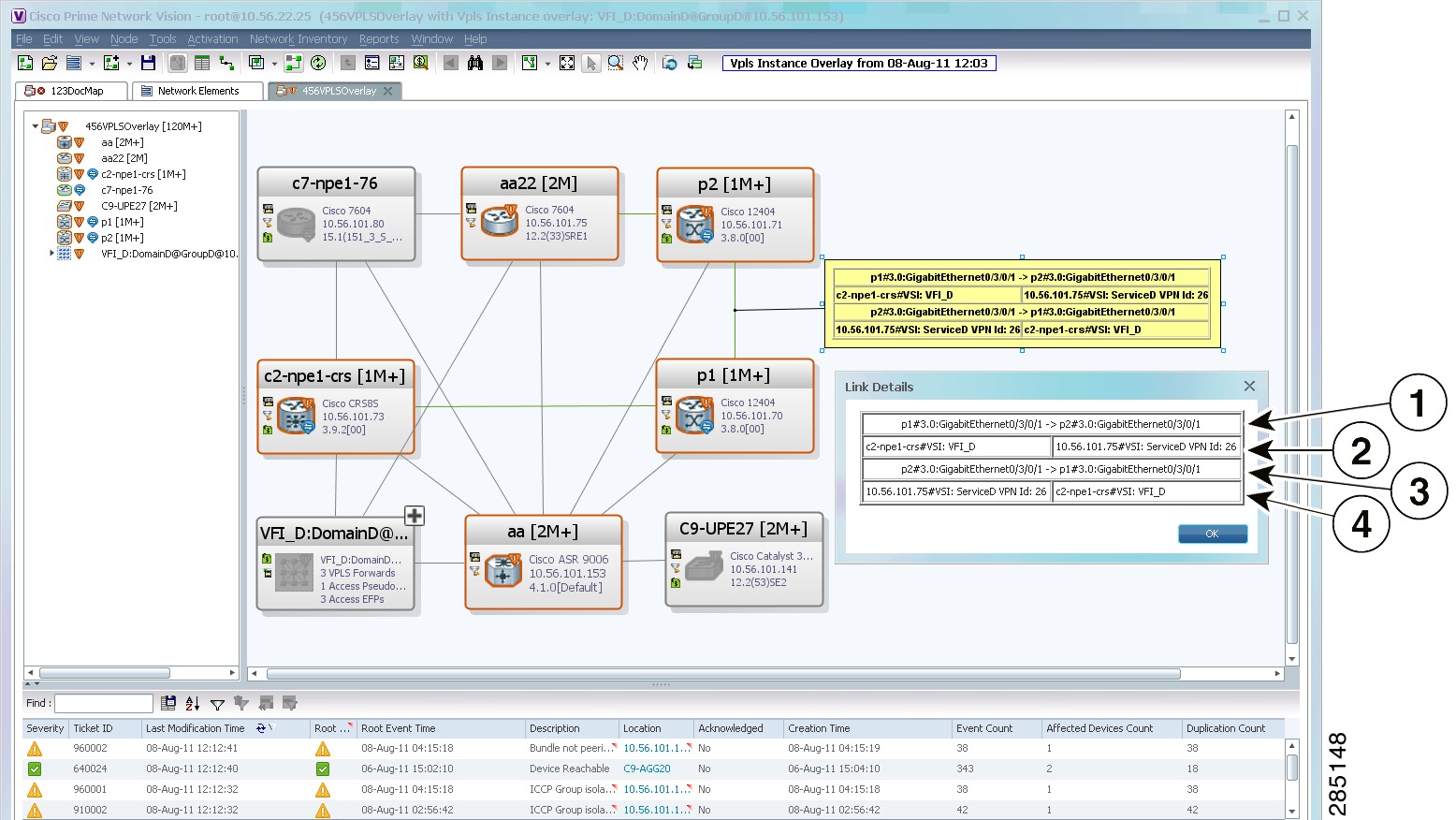Image resolution: width=1456 pixels, height=820 pixels.
Task: Click export table icon next to Find field
Action: pyautogui.click(x=168, y=703)
